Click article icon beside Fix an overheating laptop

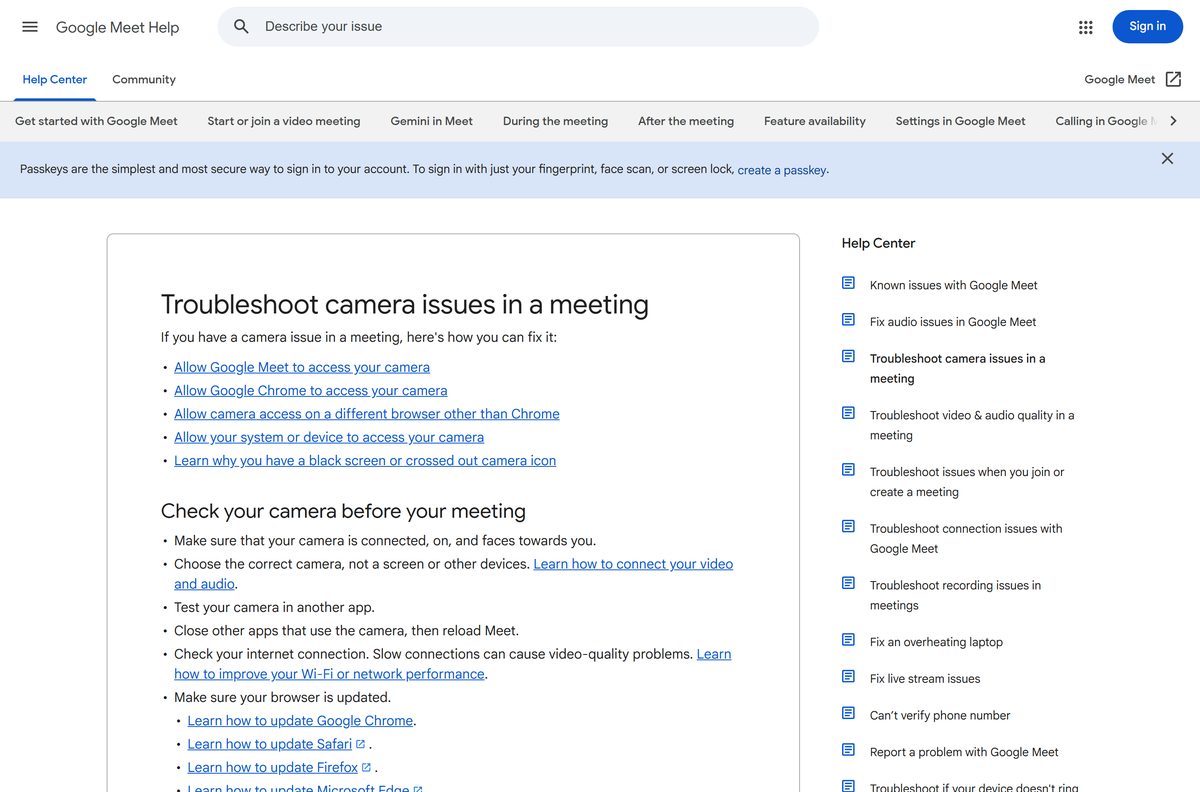pos(848,640)
